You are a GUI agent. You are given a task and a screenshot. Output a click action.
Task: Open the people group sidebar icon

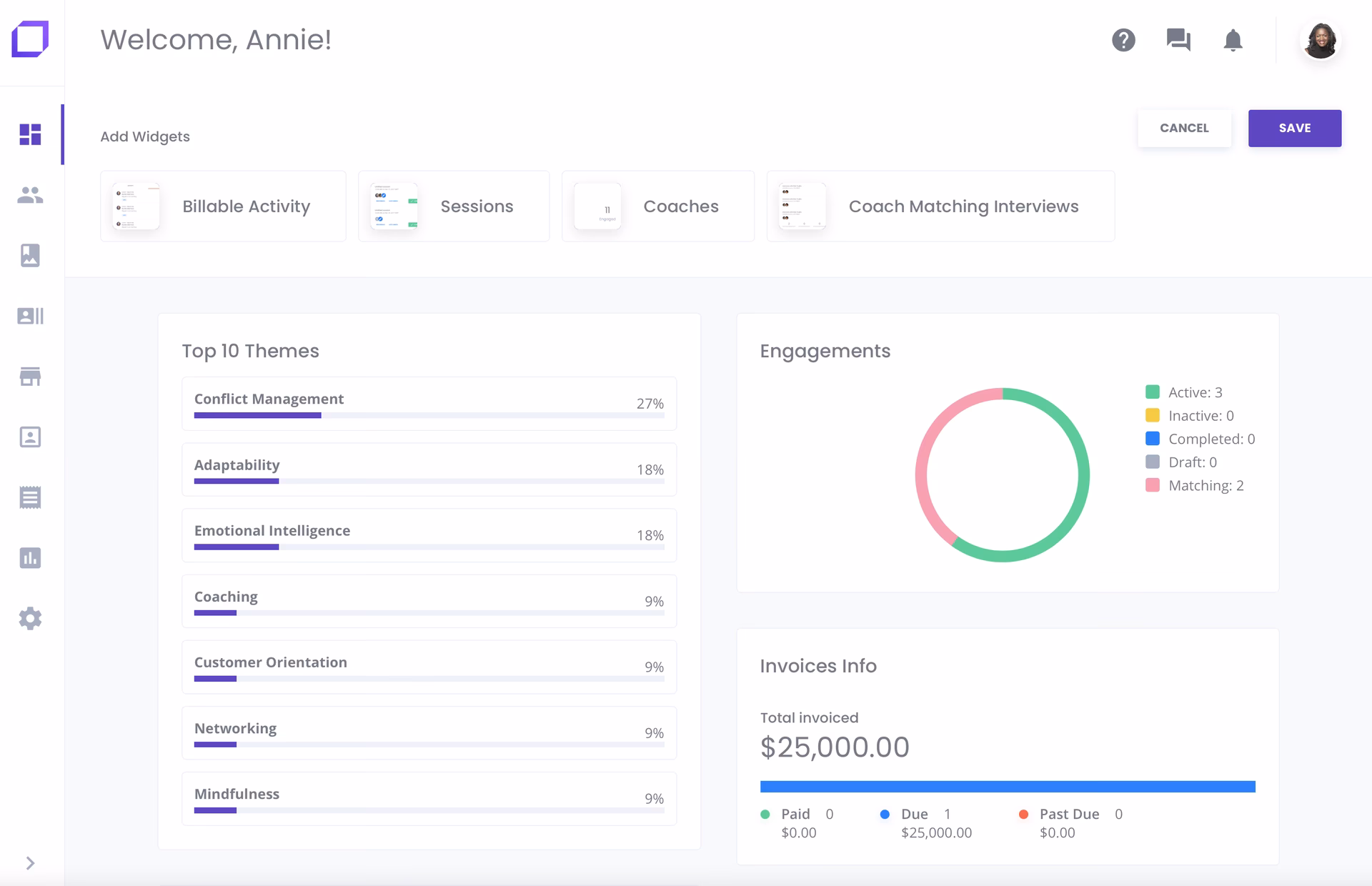coord(30,195)
